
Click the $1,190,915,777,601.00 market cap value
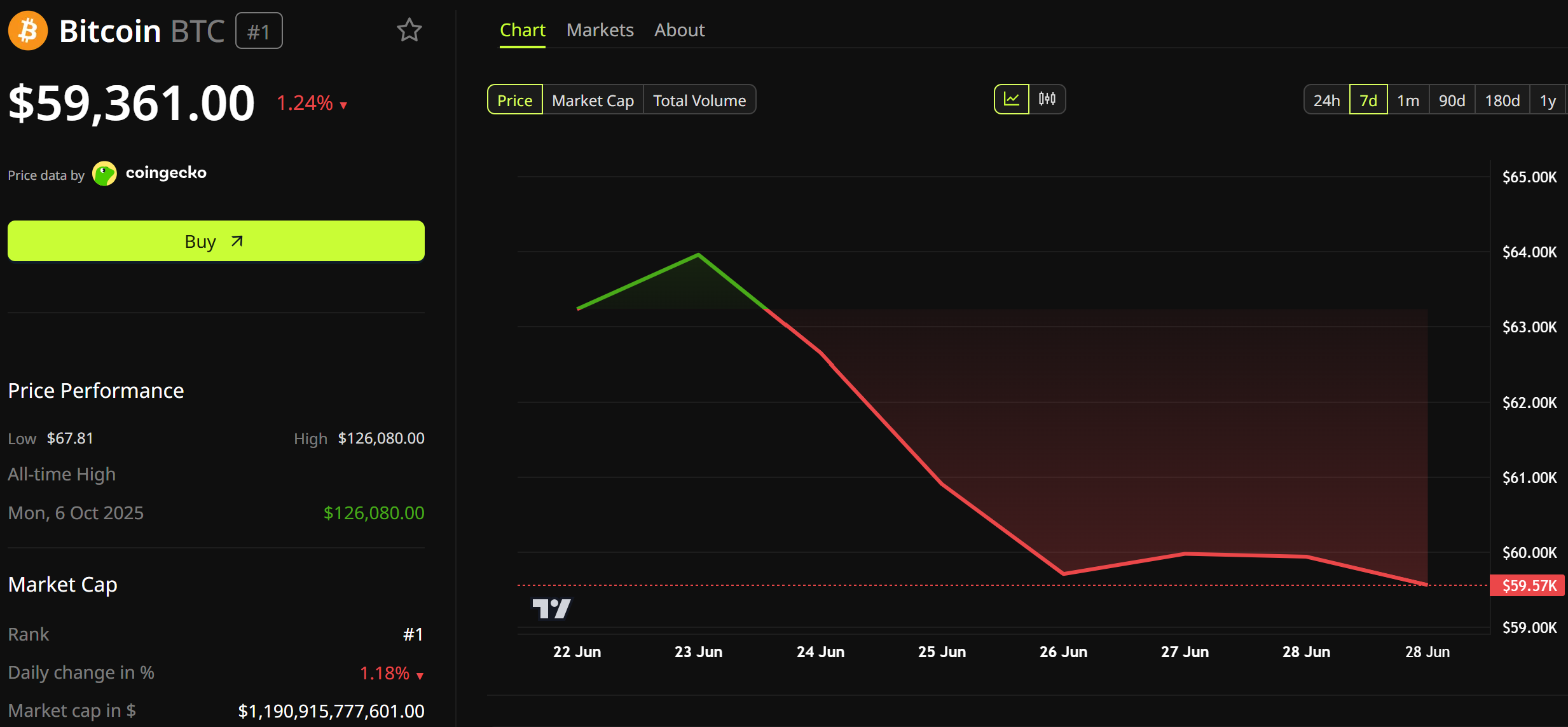click(331, 711)
